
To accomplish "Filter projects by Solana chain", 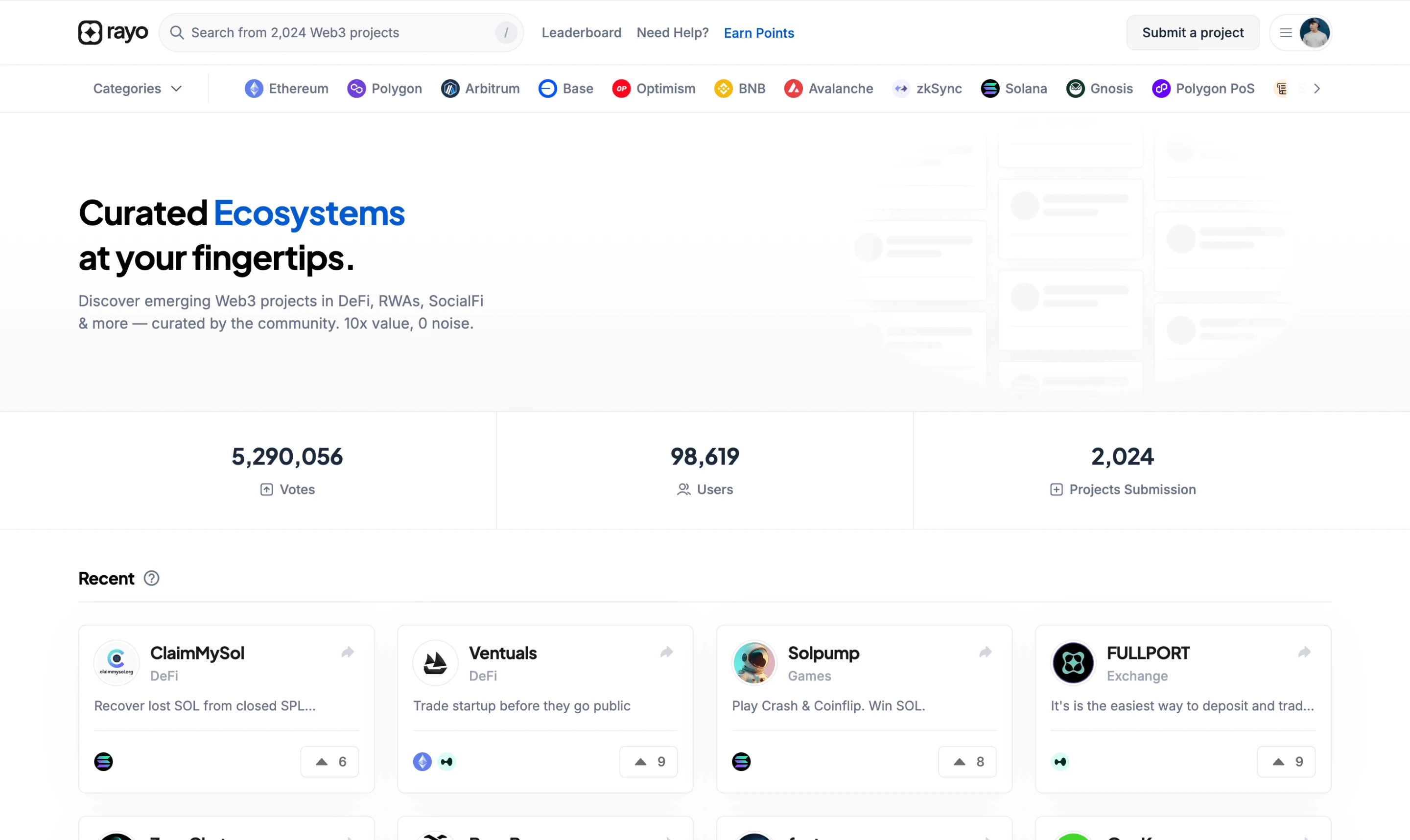I will (1014, 88).
